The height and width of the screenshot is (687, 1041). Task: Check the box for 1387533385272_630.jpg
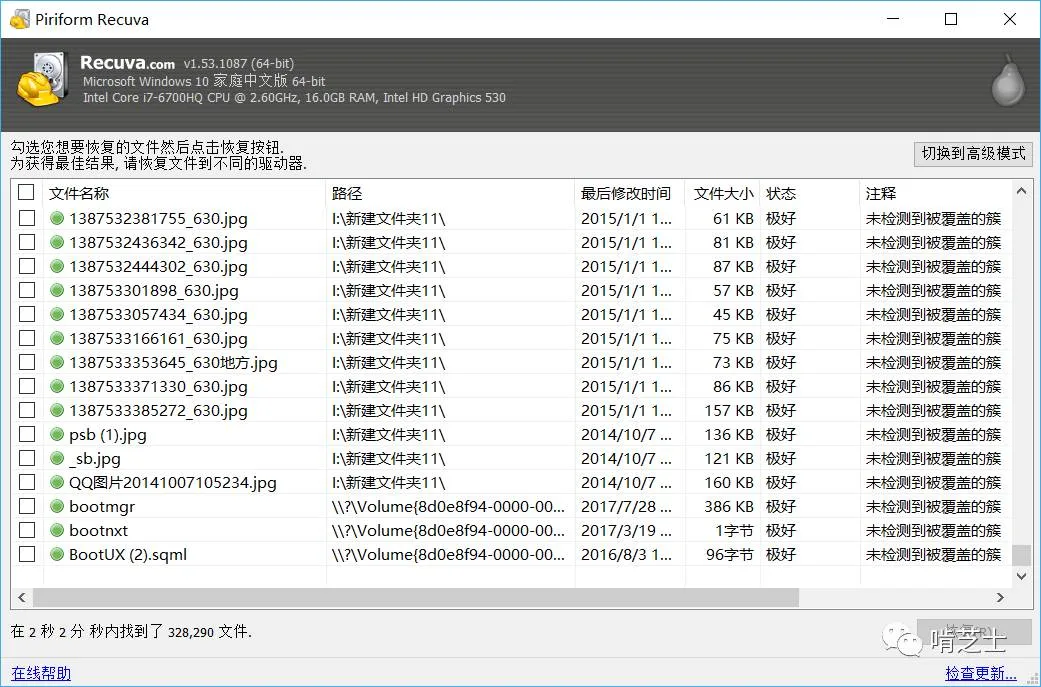[27, 410]
